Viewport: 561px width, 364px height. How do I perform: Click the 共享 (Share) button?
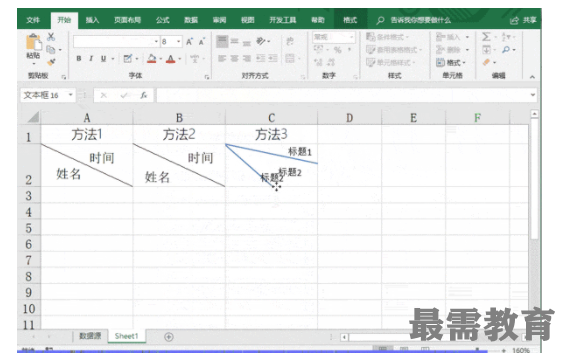coord(523,20)
